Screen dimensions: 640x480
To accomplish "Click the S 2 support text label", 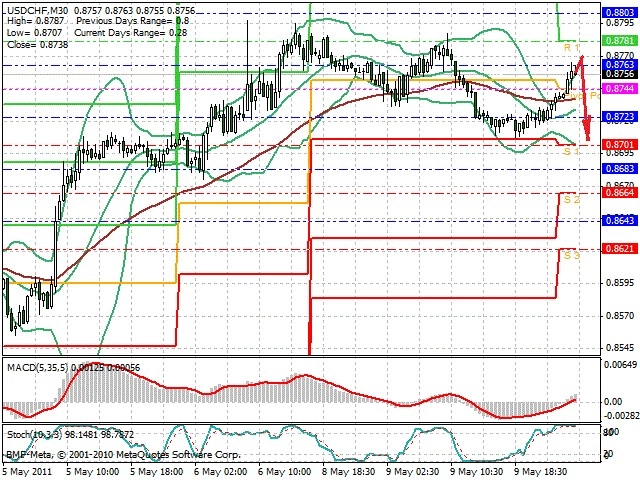I will click(x=571, y=200).
